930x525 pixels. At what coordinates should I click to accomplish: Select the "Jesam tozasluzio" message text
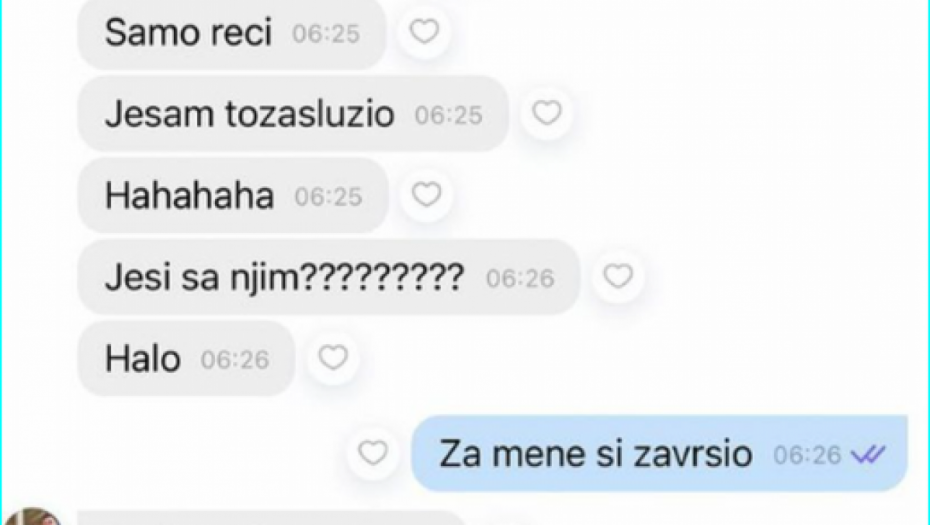click(249, 113)
